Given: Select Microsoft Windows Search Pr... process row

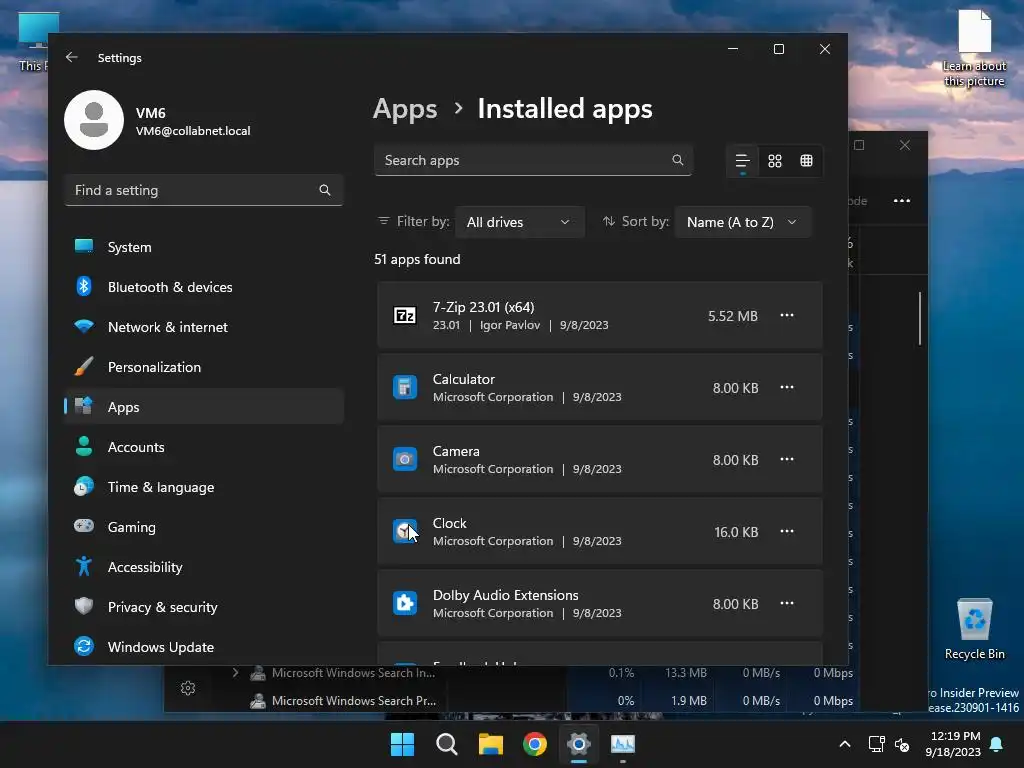Looking at the screenshot, I should coord(509,701).
